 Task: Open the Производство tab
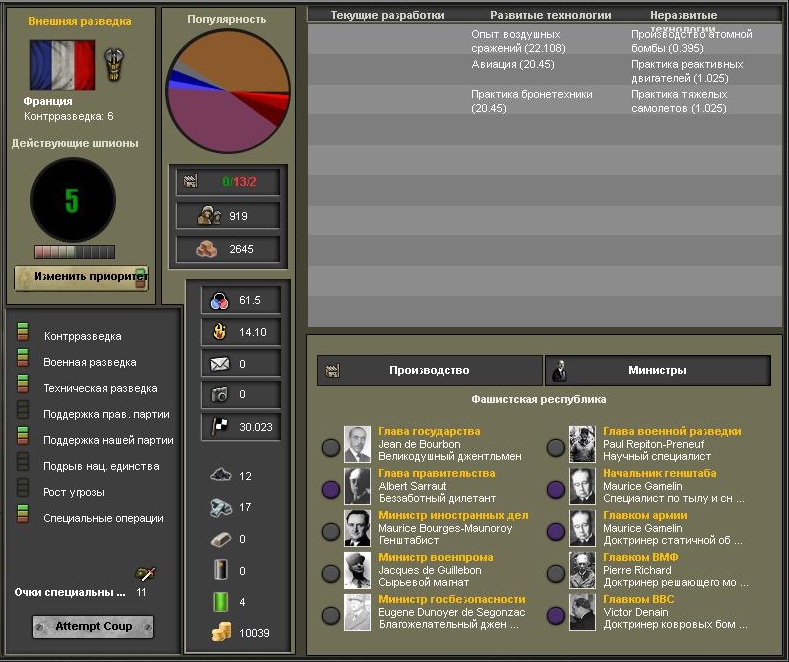coord(429,370)
